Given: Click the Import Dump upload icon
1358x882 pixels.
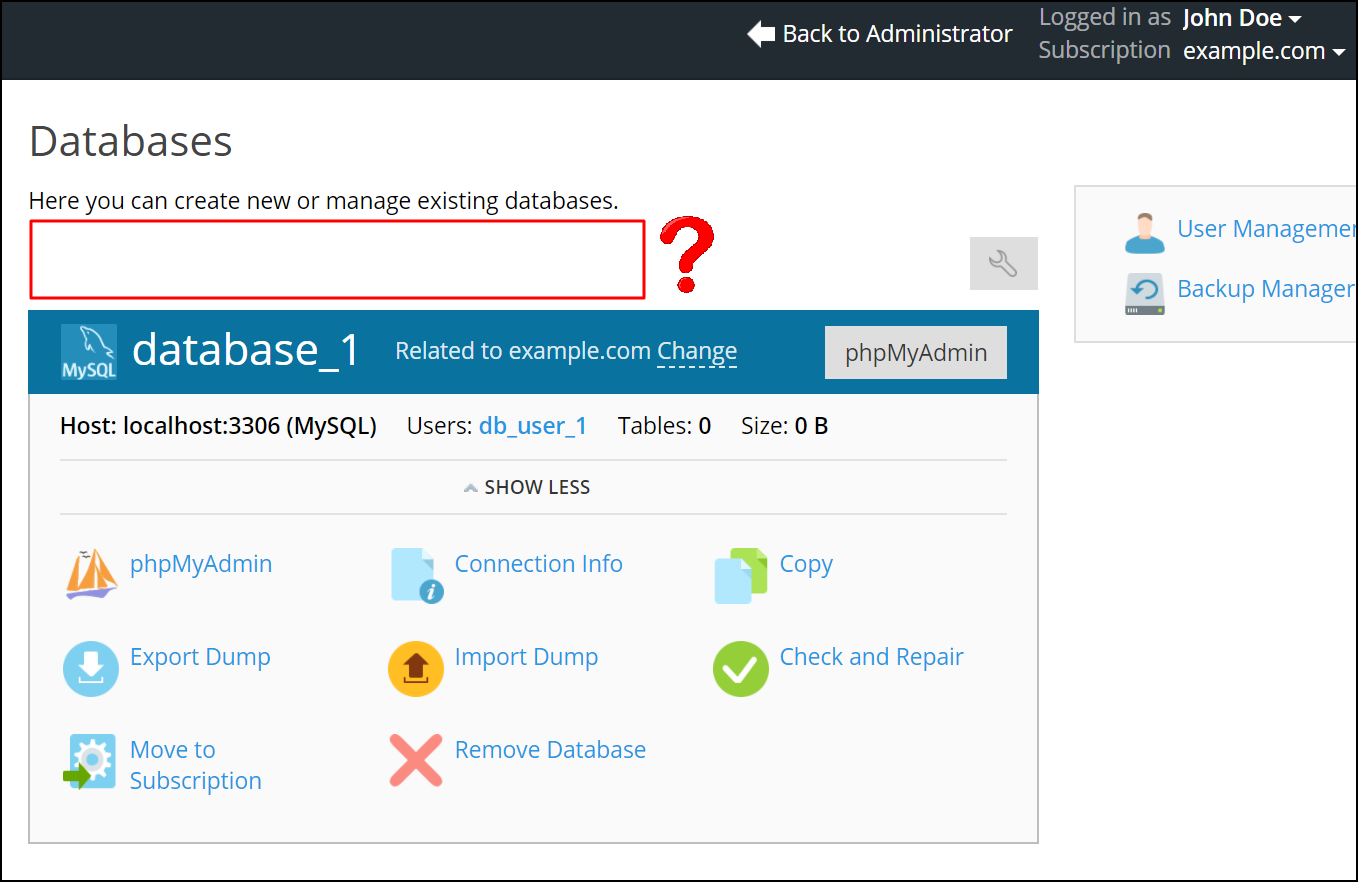Looking at the screenshot, I should pyautogui.click(x=416, y=668).
